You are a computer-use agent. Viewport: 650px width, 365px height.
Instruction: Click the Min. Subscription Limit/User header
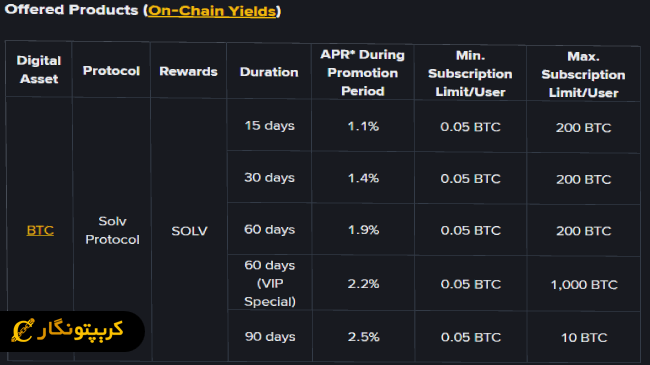tap(470, 73)
